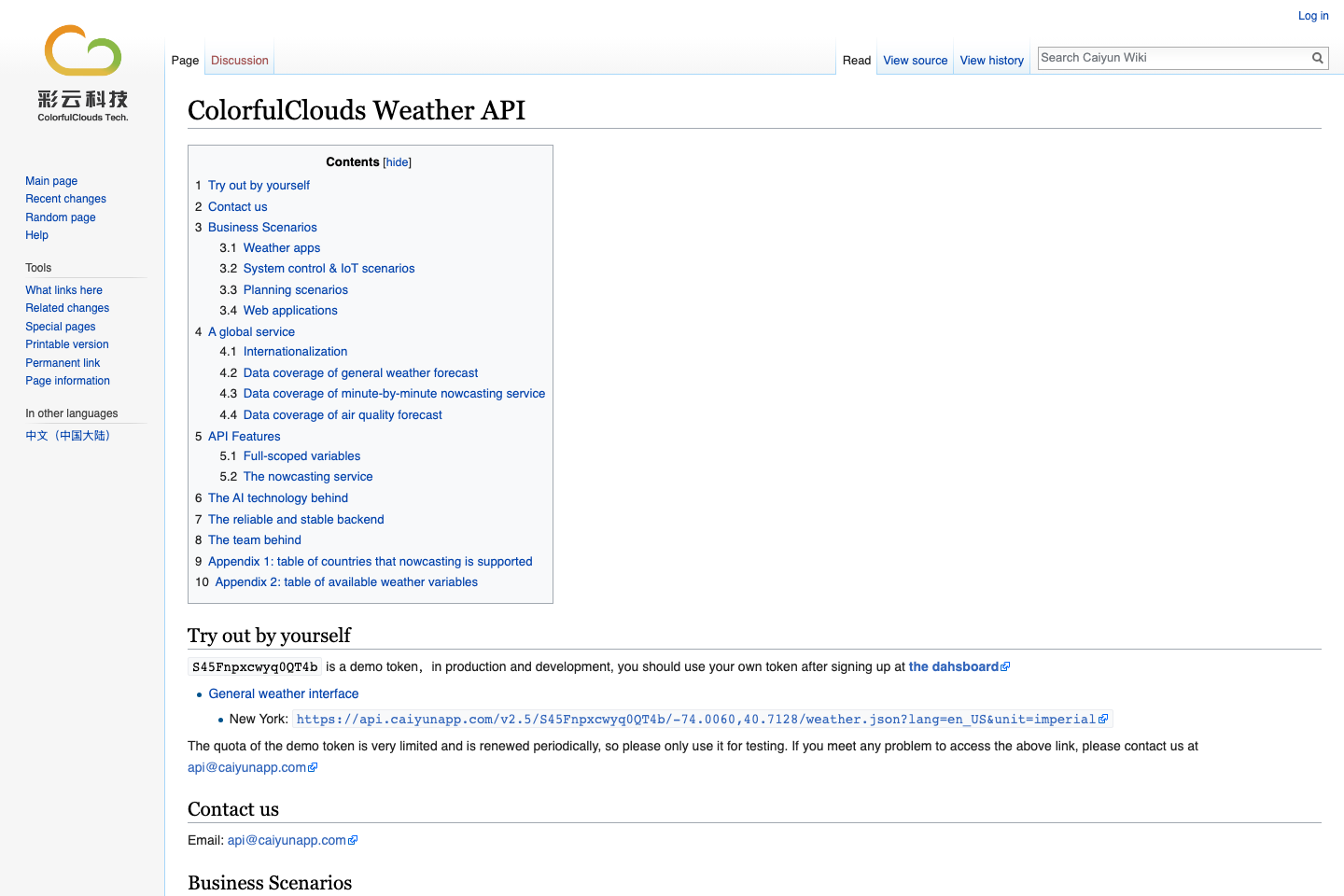Switch to the Page tab

185,60
